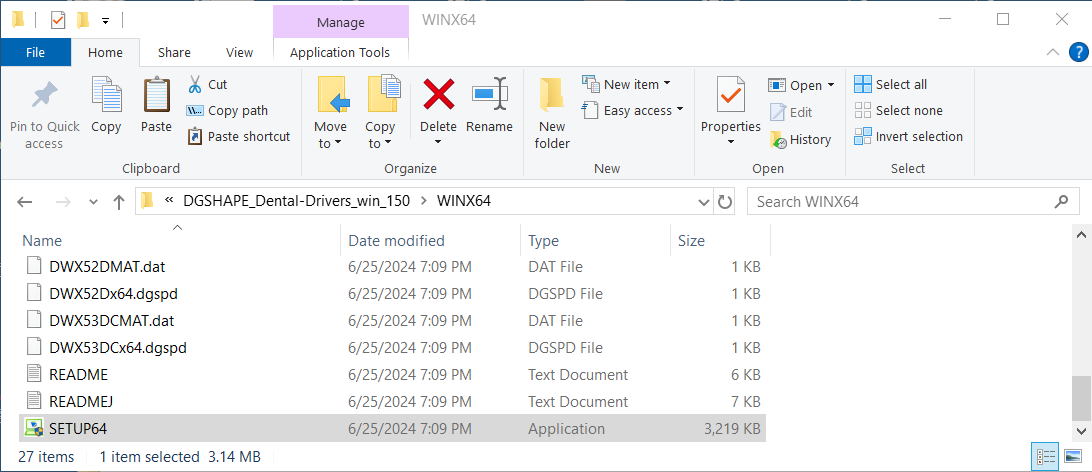The height and width of the screenshot is (472, 1092).
Task: Open the Move to menu
Action: point(330,114)
